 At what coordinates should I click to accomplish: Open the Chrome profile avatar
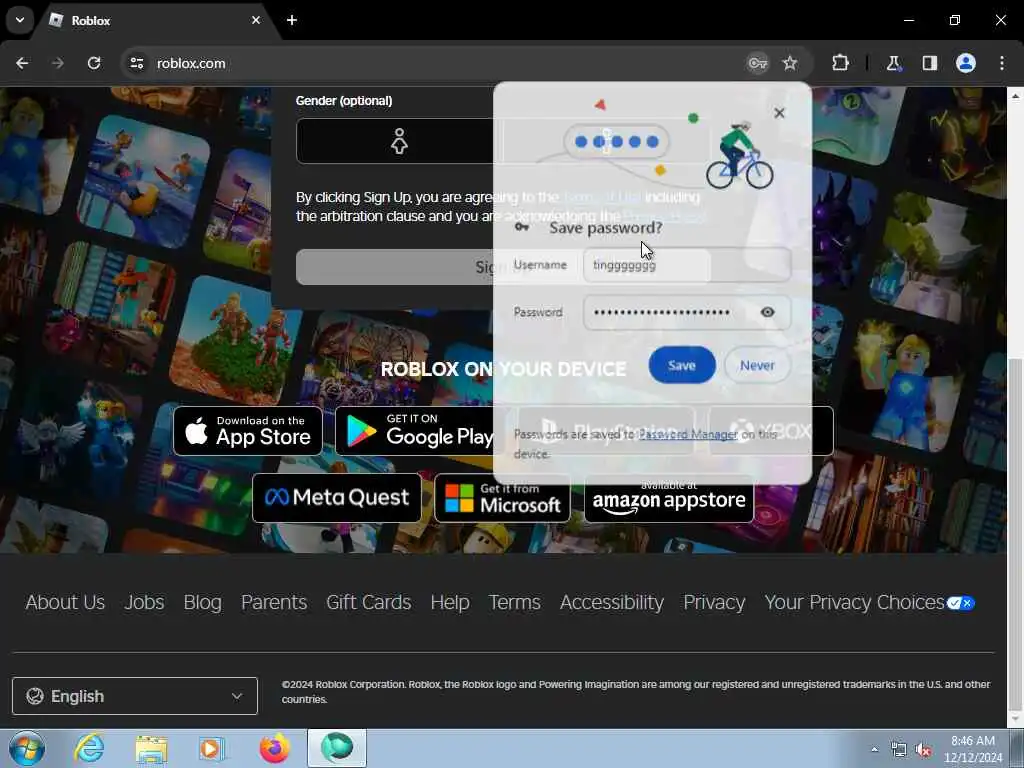(x=966, y=63)
